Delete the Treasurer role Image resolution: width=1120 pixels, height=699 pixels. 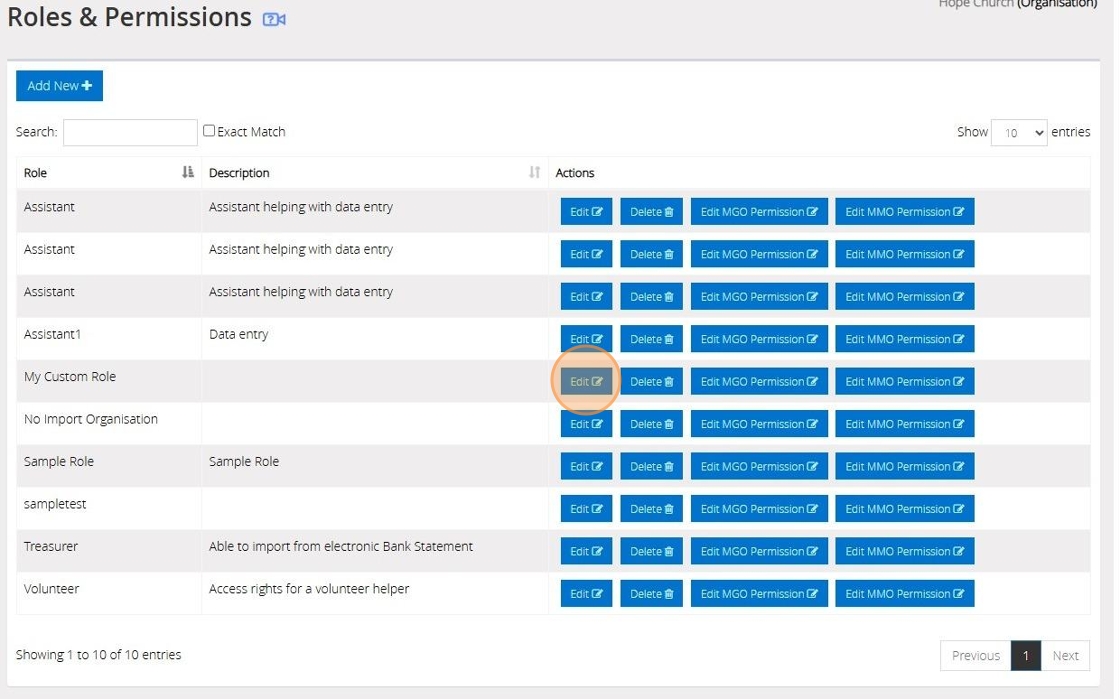pos(651,552)
